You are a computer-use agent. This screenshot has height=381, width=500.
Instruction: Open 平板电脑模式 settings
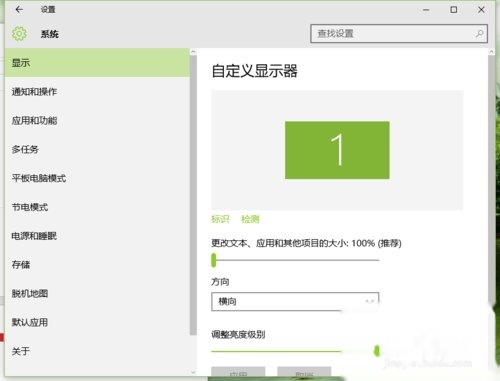tap(97, 178)
